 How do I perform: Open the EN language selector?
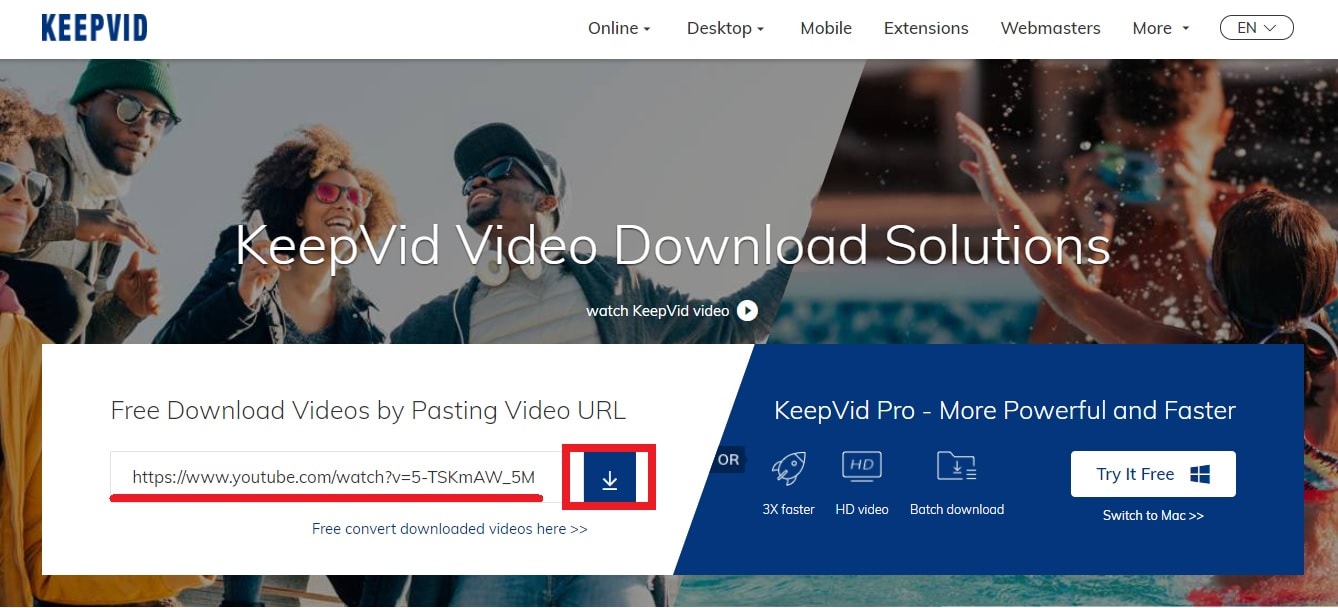(x=1257, y=28)
